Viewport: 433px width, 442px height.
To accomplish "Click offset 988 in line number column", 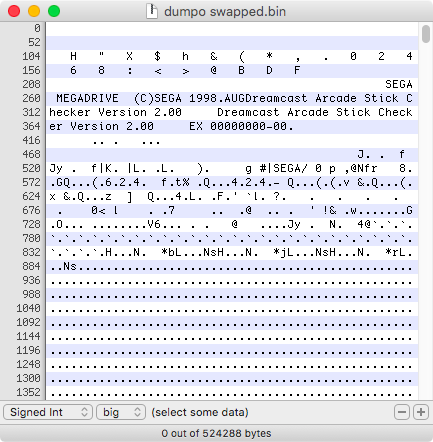I will pos(31,294).
